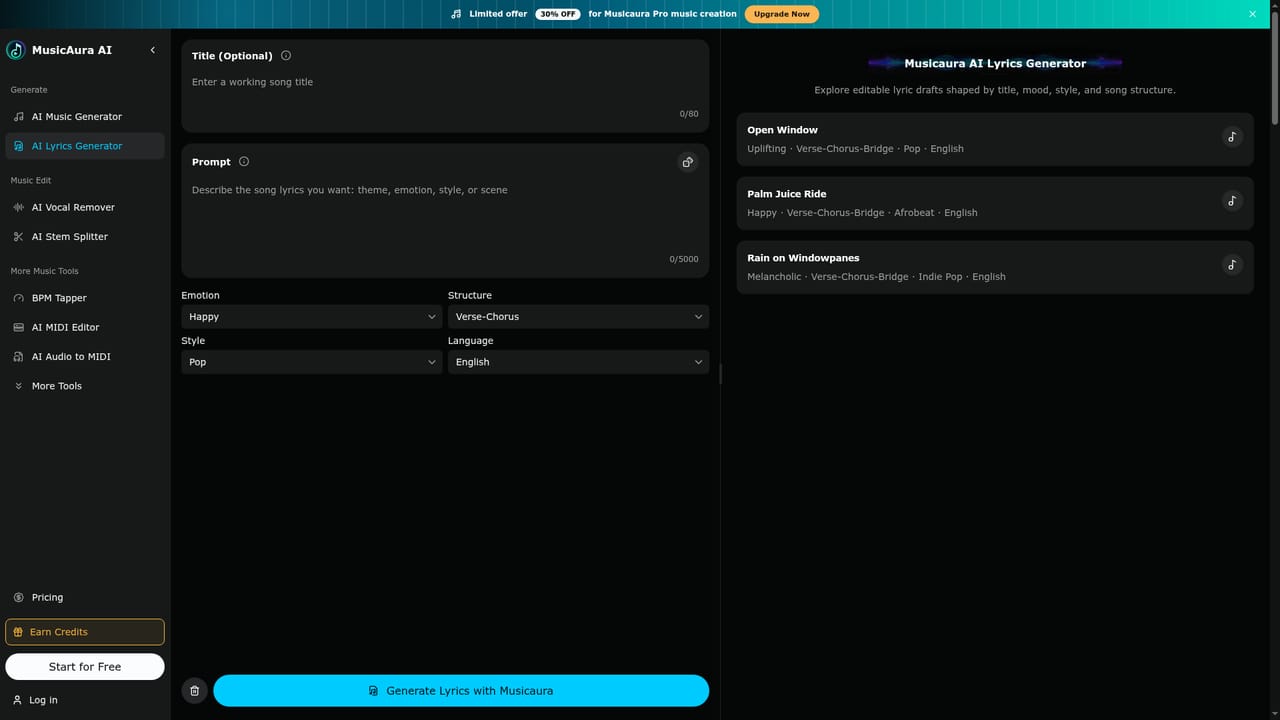Expand More Tools in the sidebar
Screen dimensions: 1280x720
click(85, 386)
